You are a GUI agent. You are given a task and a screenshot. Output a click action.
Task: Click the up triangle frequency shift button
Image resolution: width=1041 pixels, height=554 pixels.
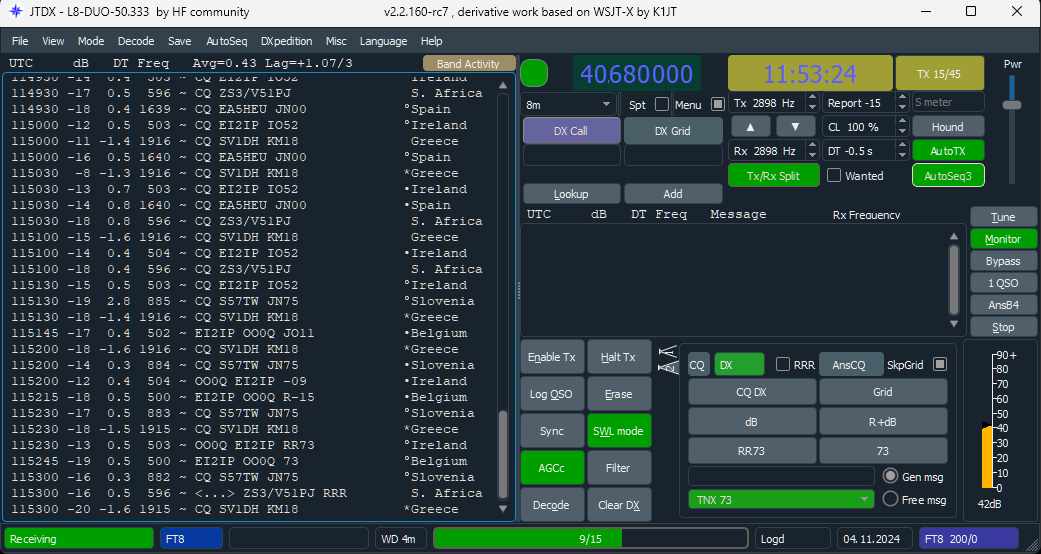[751, 126]
